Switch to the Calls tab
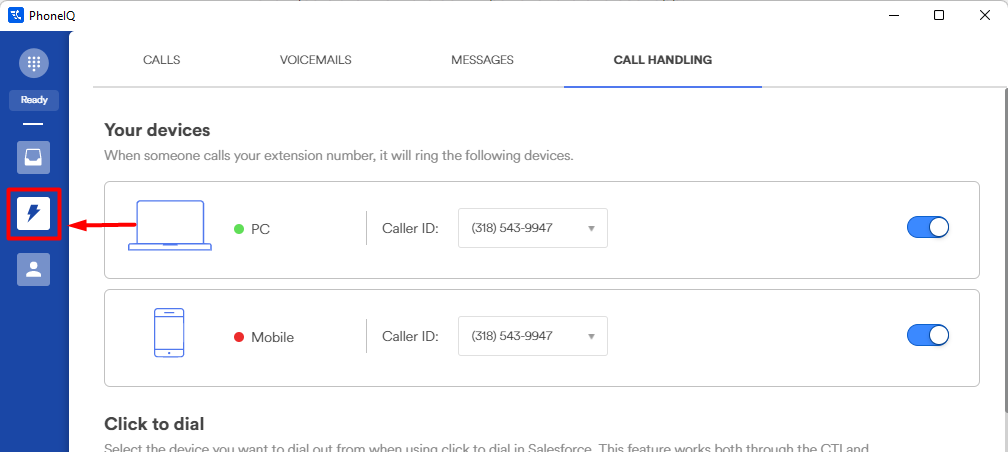The image size is (1008, 452). pos(162,60)
